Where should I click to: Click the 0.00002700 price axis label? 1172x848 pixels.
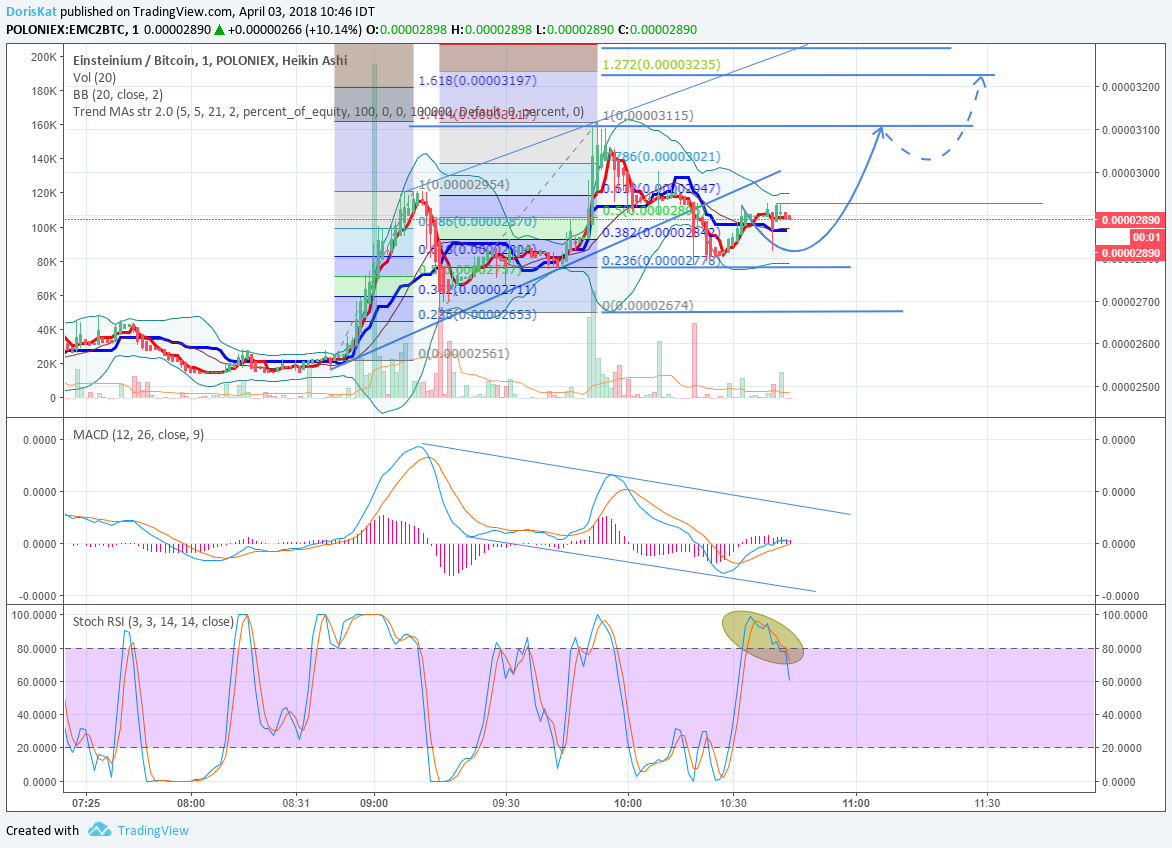(1130, 302)
